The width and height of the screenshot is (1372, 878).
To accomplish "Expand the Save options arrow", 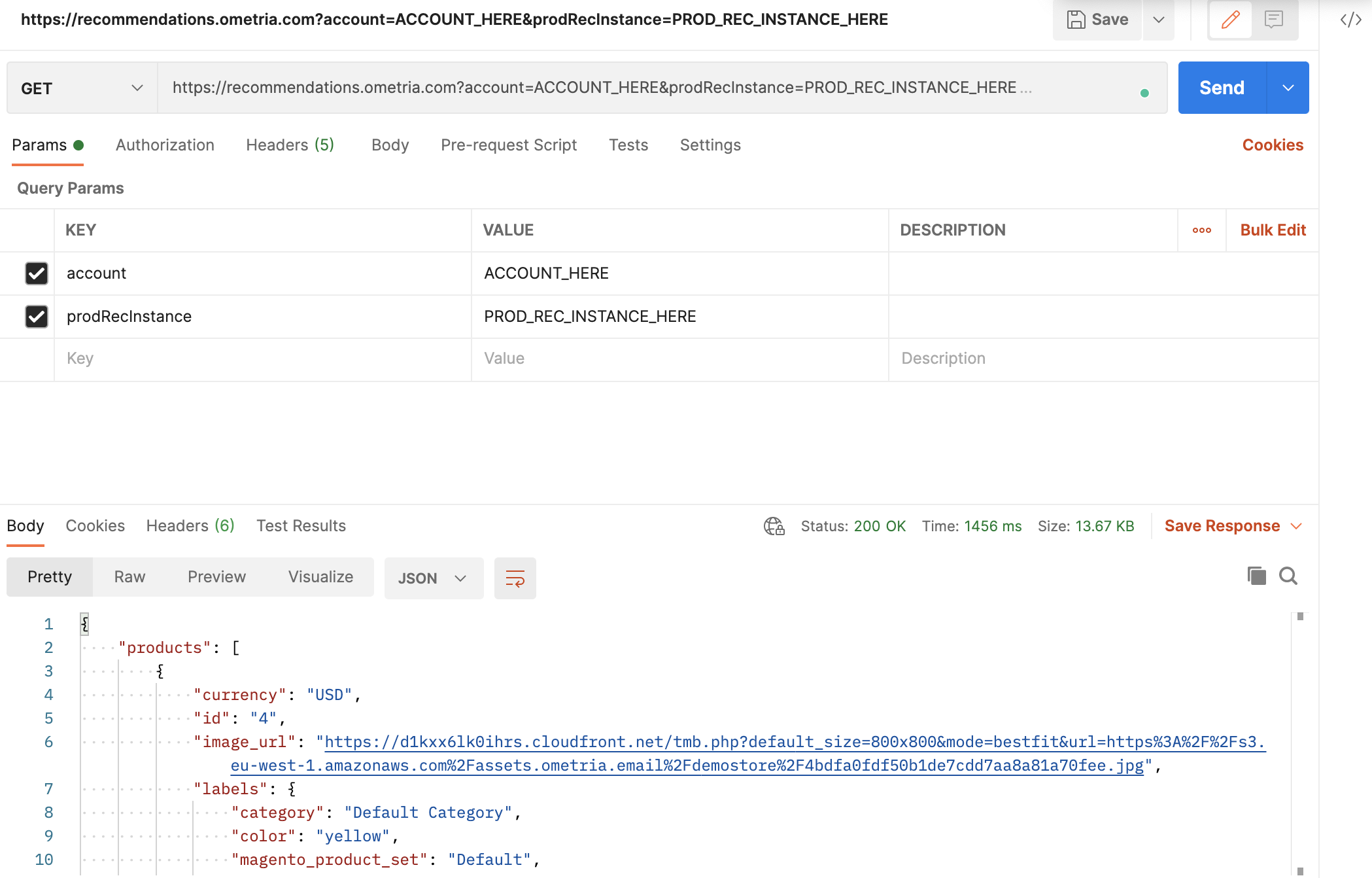I will tap(1158, 20).
